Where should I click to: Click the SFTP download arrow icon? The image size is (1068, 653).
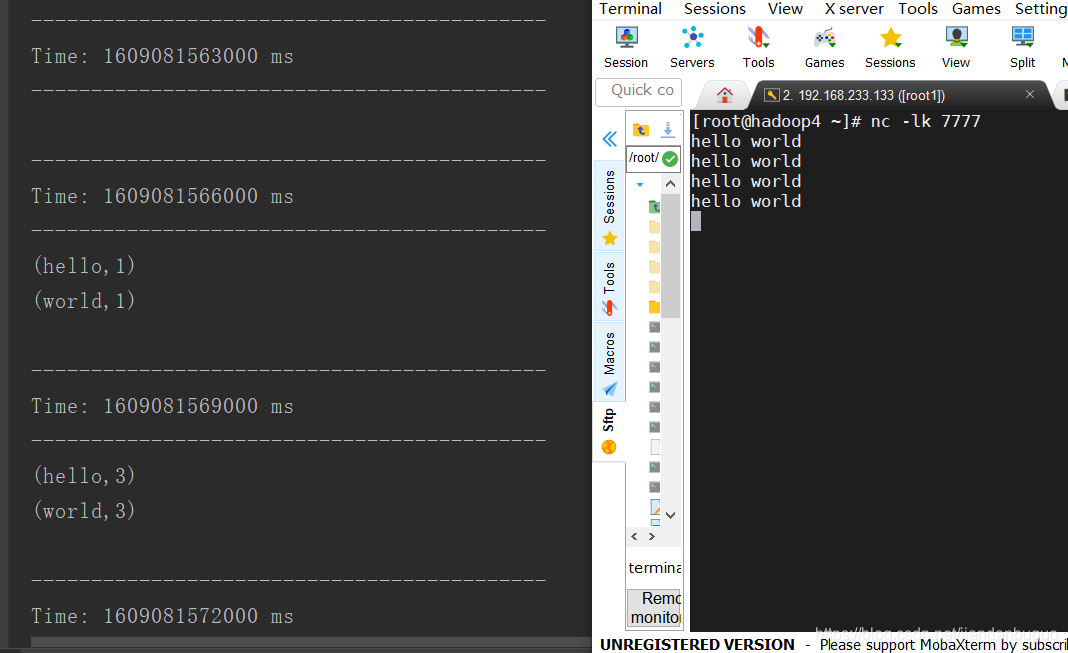click(x=668, y=129)
